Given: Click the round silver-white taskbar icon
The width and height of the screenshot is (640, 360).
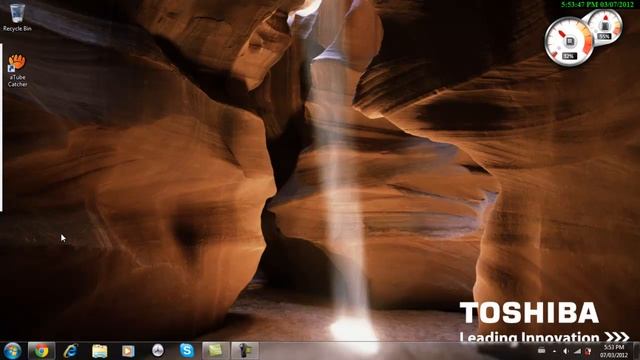Looking at the screenshot, I should tap(158, 351).
